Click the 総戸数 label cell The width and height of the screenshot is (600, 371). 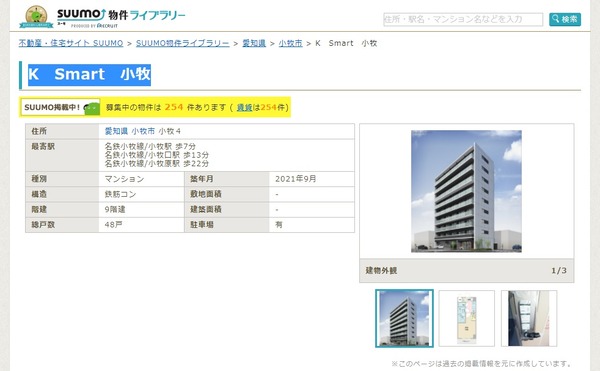[62, 225]
